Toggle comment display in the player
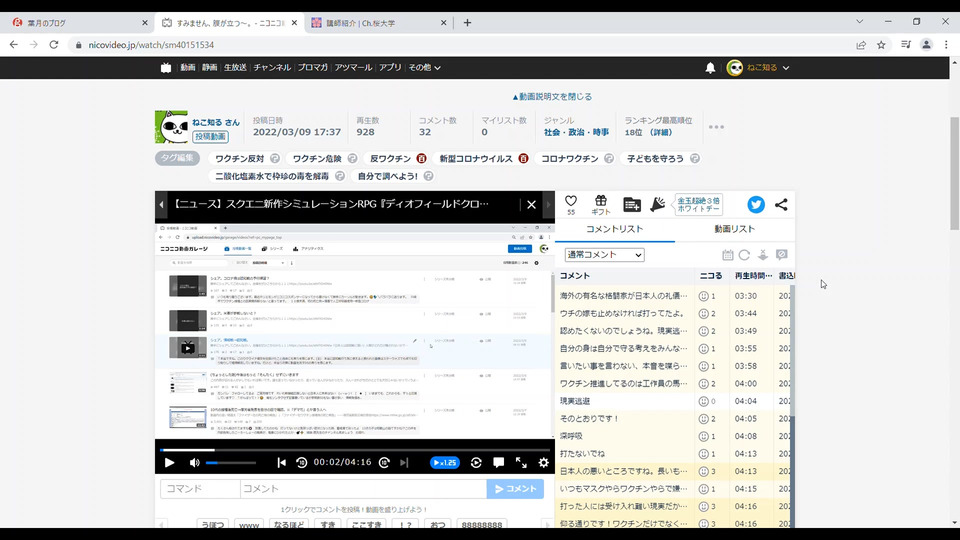960x540 pixels. pyautogui.click(x=498, y=463)
